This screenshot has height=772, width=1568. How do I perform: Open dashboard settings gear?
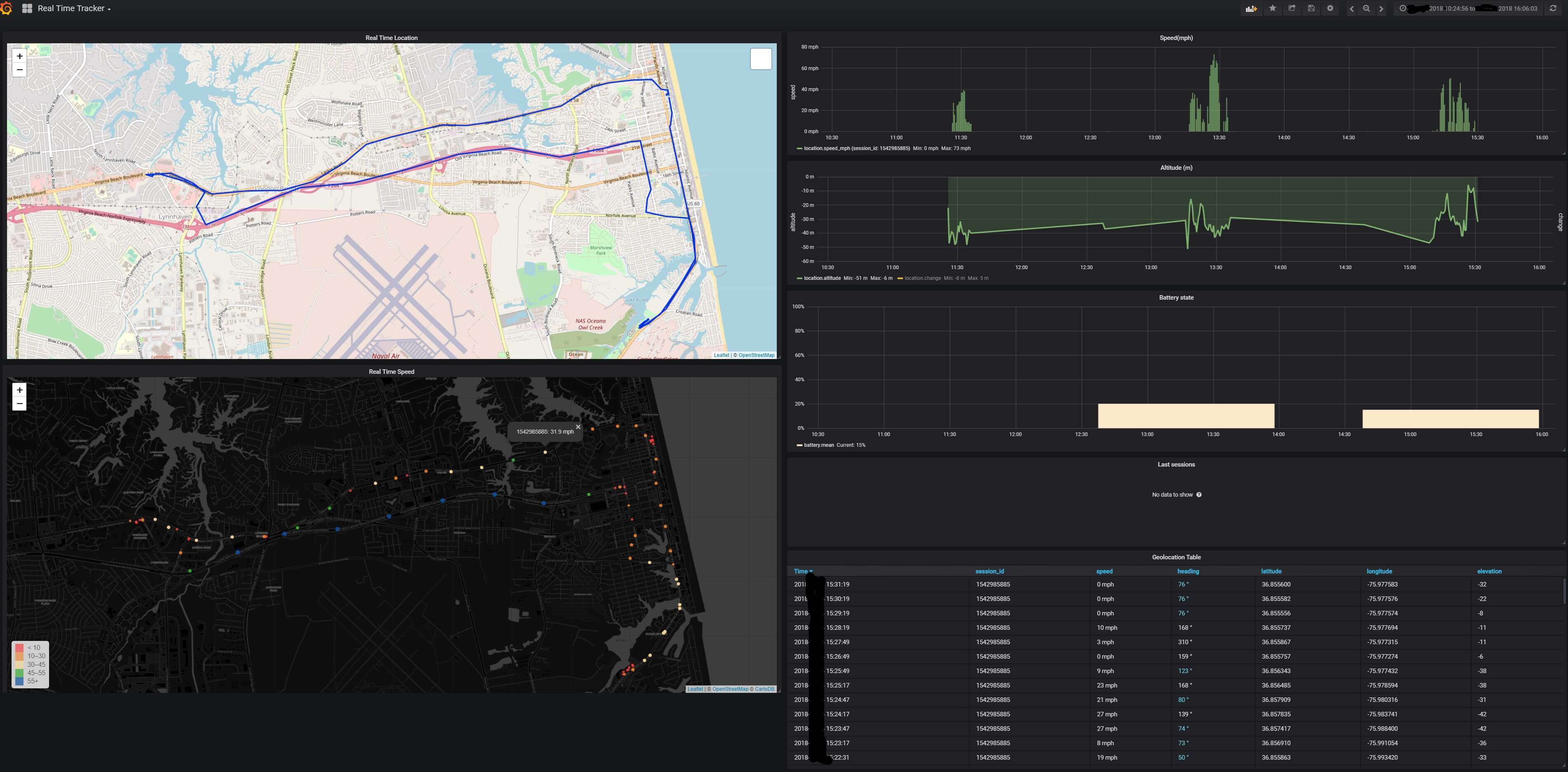(1330, 9)
